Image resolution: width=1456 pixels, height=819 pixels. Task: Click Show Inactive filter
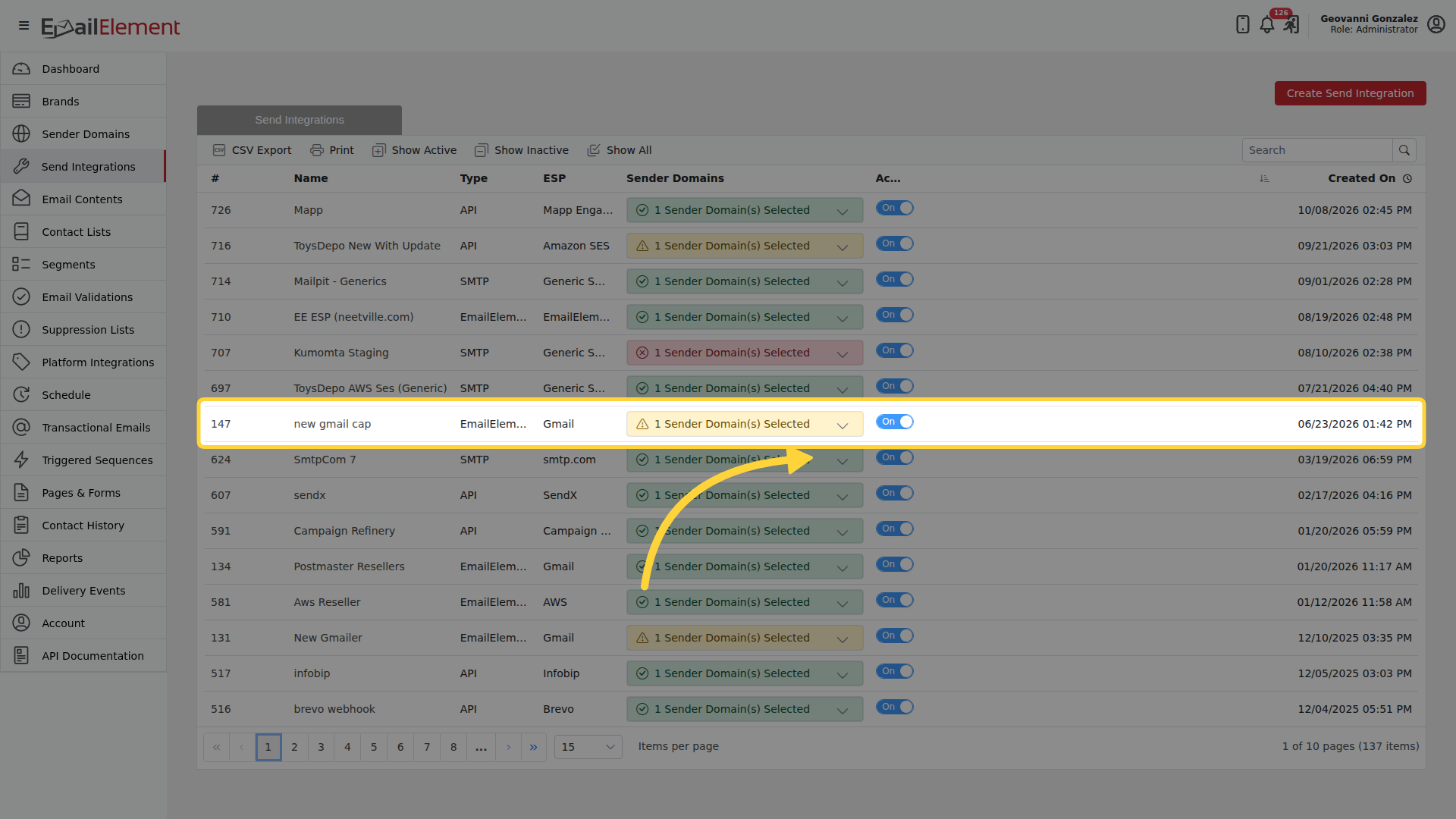[522, 150]
